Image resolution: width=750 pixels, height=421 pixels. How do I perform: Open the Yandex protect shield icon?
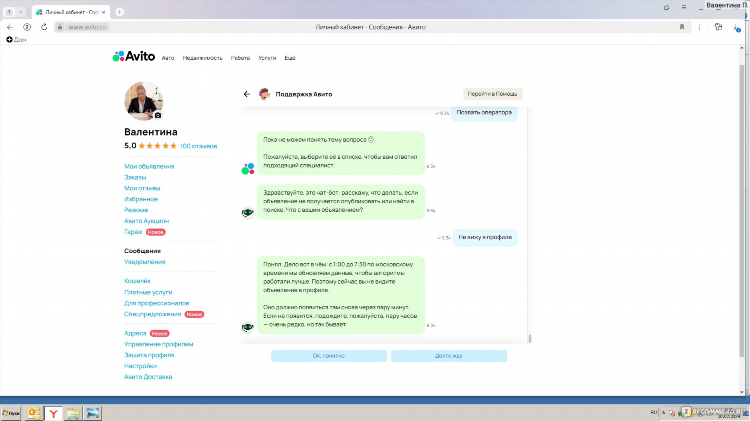click(x=27, y=27)
